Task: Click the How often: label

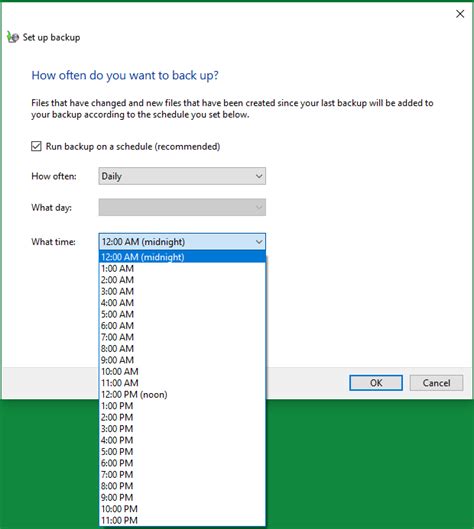Action: coord(54,176)
